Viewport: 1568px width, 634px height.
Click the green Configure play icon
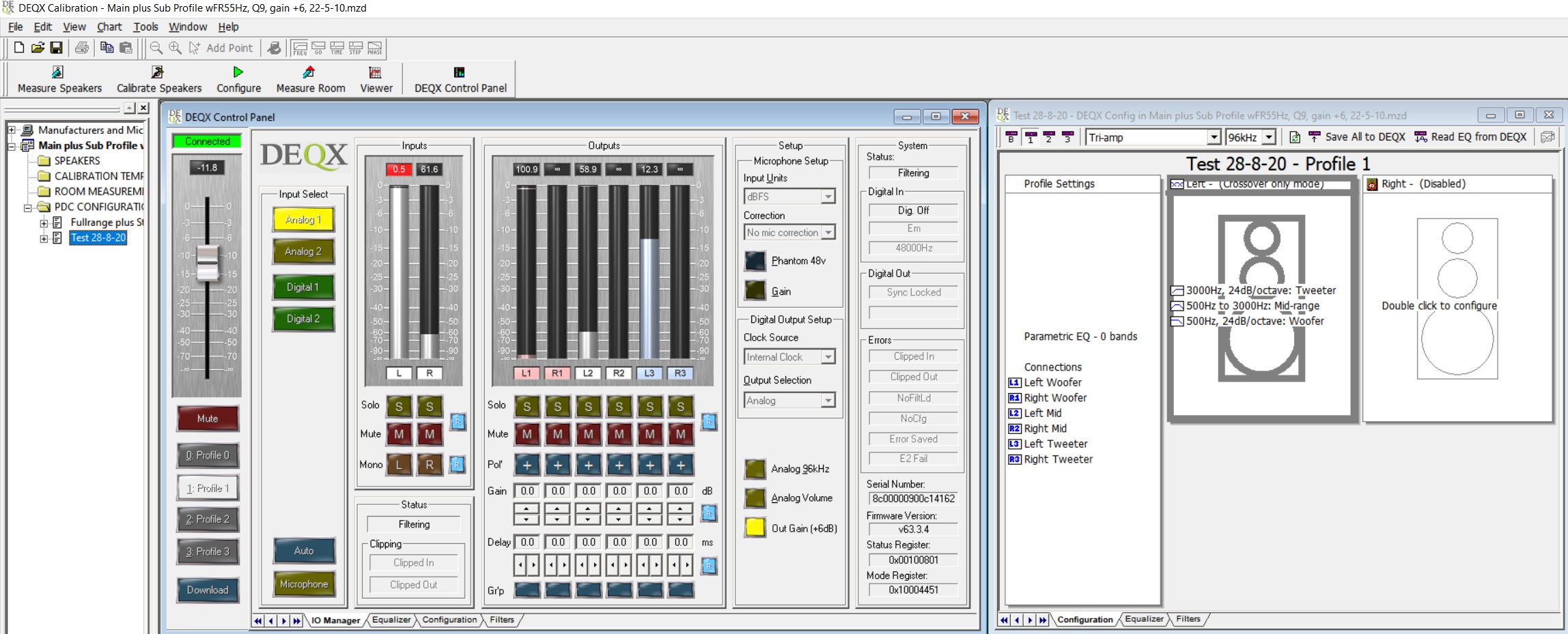238,72
